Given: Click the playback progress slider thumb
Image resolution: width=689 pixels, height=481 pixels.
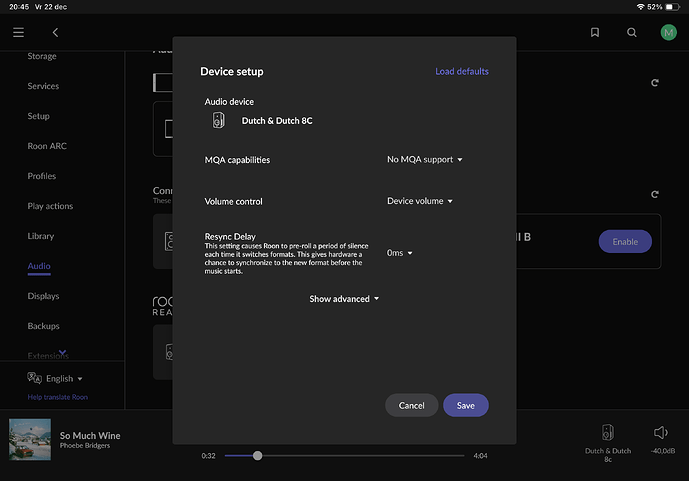Looking at the screenshot, I should click(x=257, y=456).
